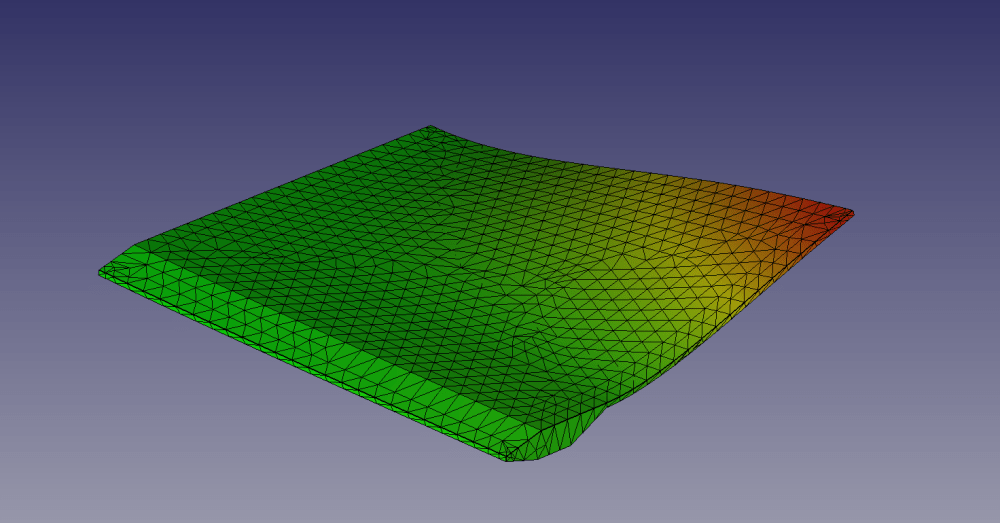The width and height of the screenshot is (1000, 523).
Task: Click empty dark-blue background above the mesh
Action: pyautogui.click(x=500, y=50)
